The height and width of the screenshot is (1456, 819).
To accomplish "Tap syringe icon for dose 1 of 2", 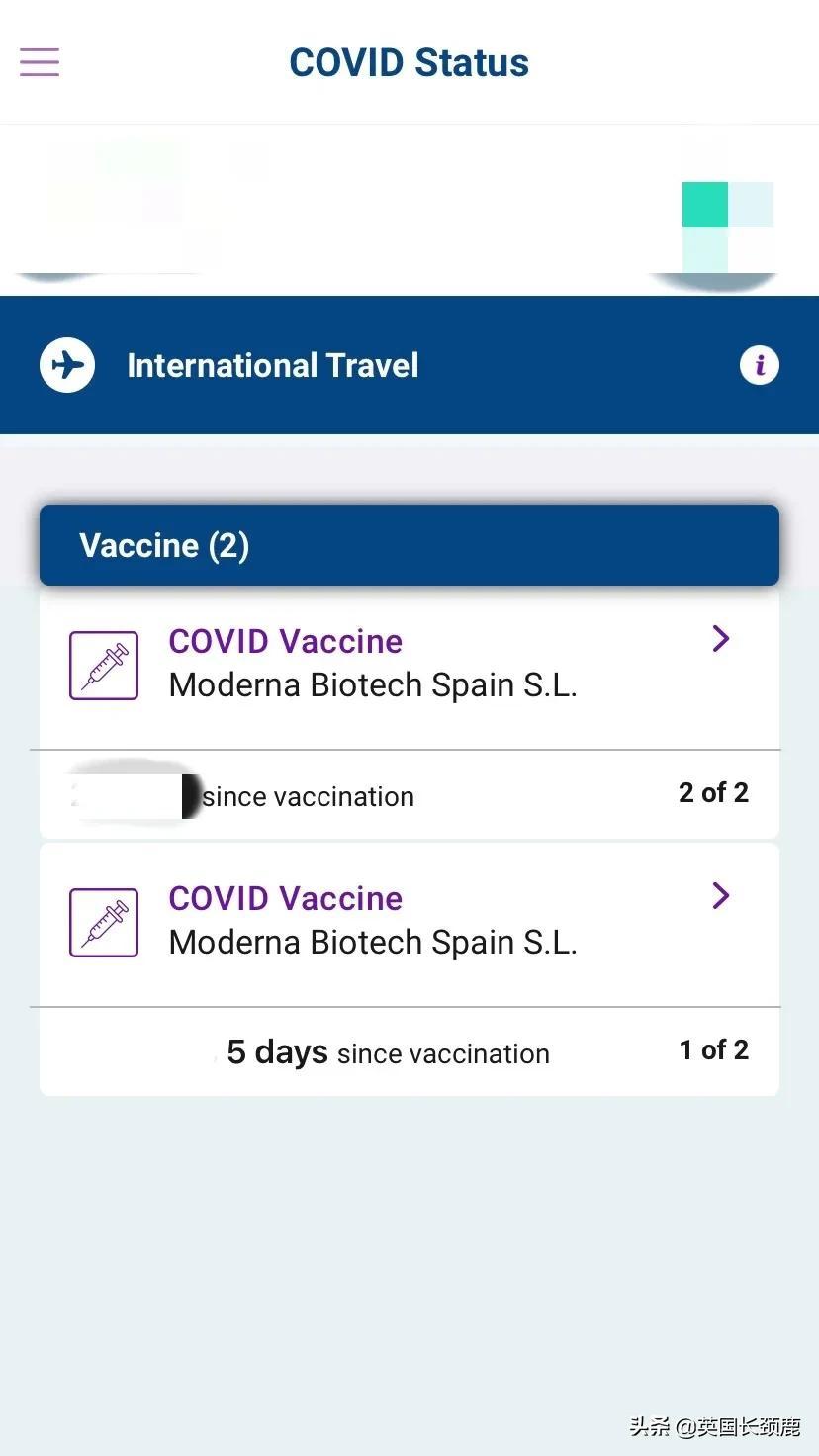I will [x=103, y=923].
